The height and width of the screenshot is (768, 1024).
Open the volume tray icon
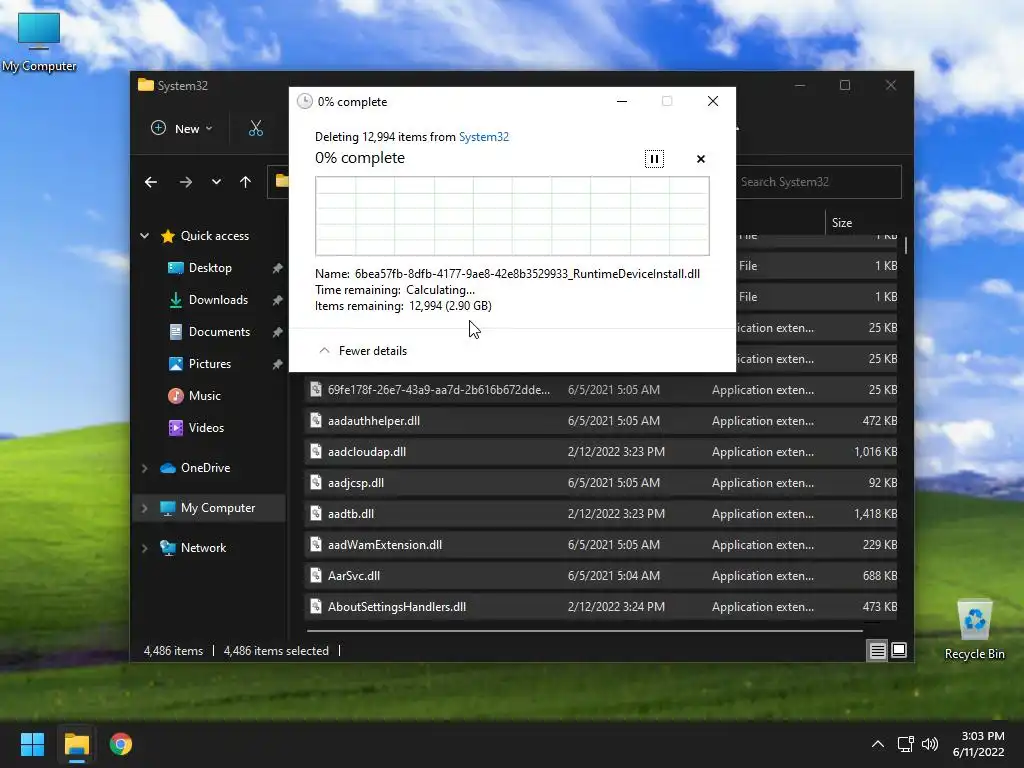[x=930, y=744]
